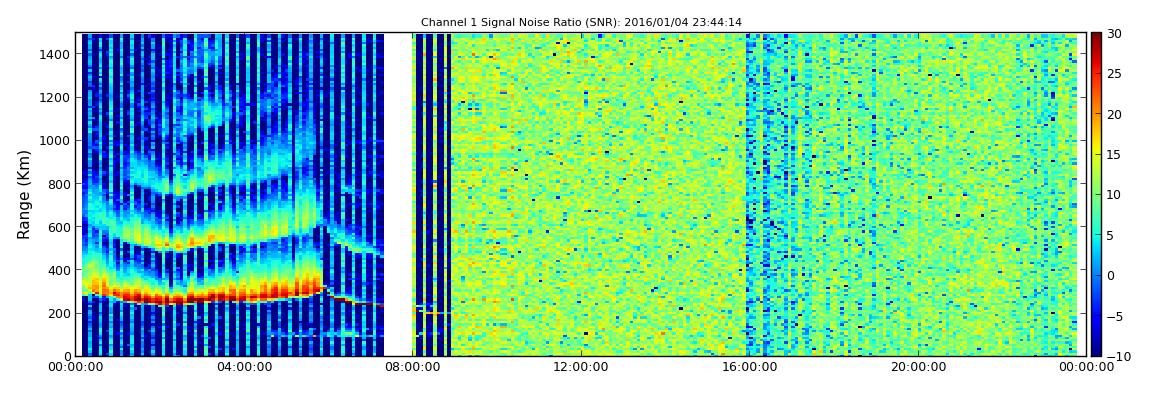The width and height of the screenshot is (1150, 407).
Task: Click the plot title with timestamp 2016/01/04 23:44:14
Action: [x=581, y=23]
